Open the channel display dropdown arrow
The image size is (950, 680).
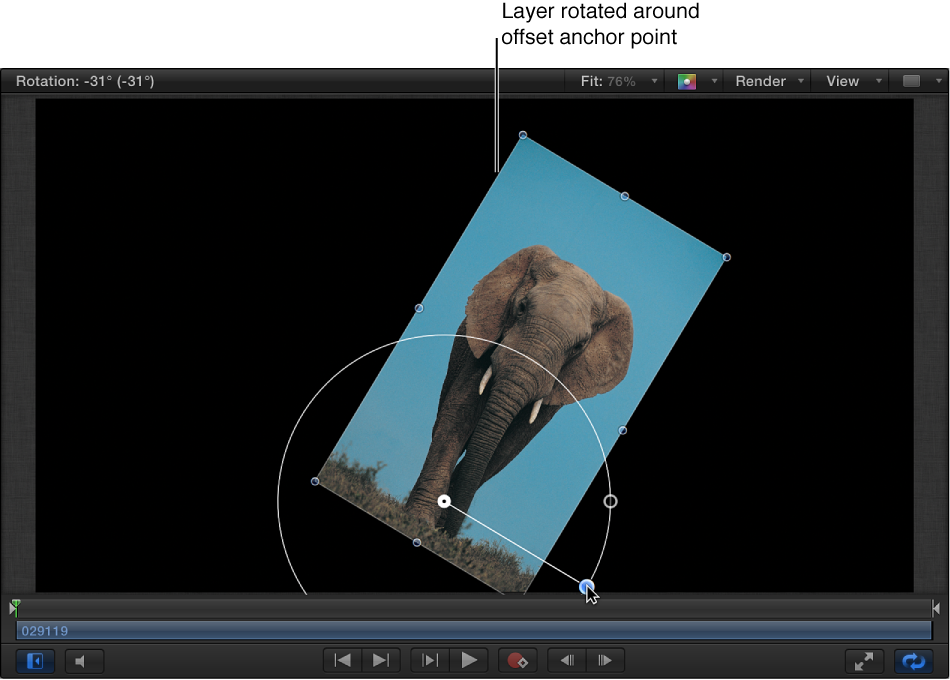point(714,80)
